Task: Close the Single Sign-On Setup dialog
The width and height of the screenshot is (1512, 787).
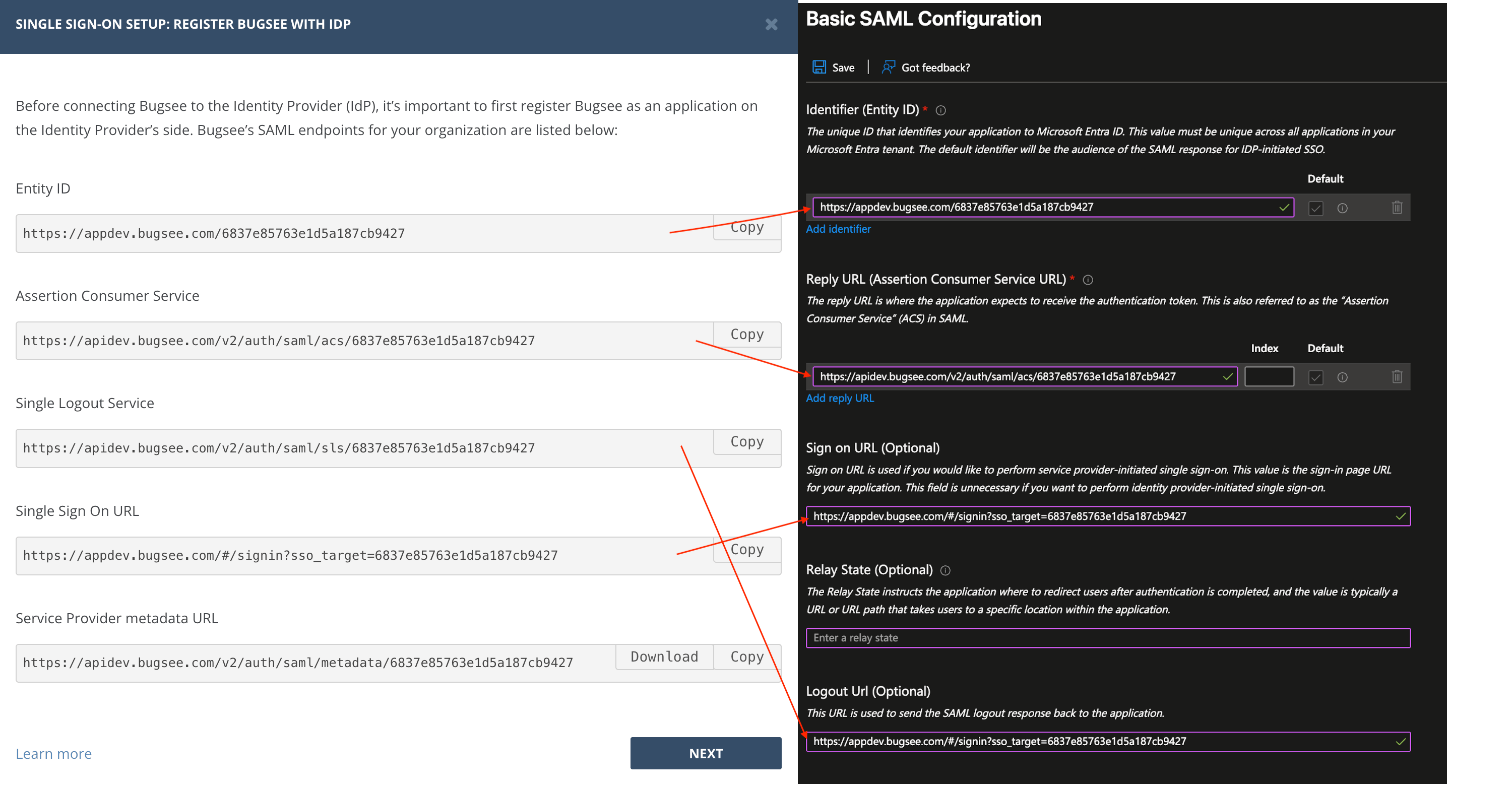Action: pos(771,24)
